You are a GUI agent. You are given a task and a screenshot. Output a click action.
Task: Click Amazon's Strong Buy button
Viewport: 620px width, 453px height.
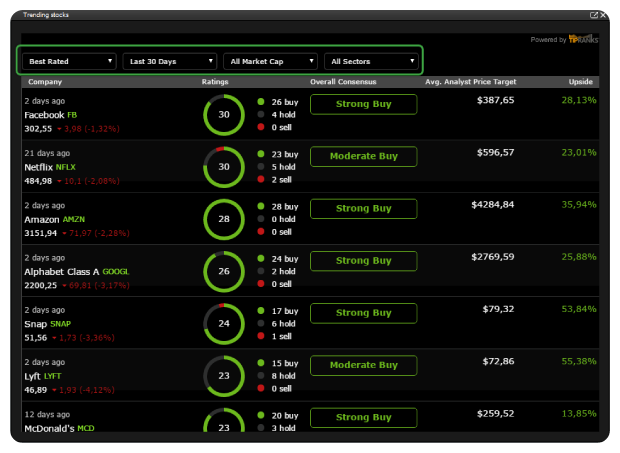pos(363,209)
